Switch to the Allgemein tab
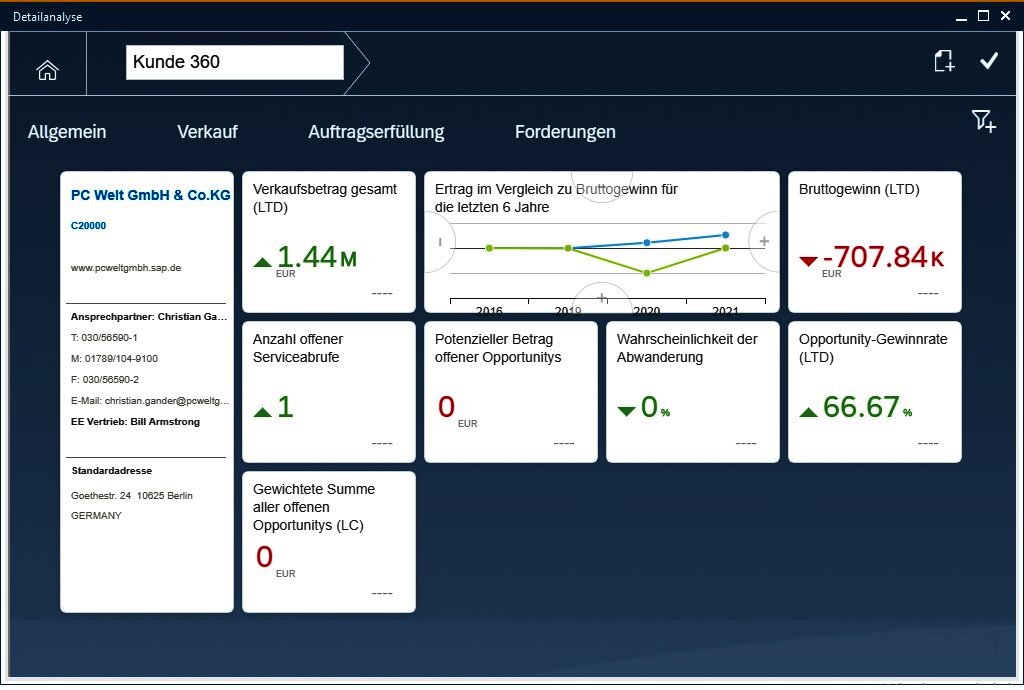This screenshot has width=1024, height=690. [x=67, y=132]
